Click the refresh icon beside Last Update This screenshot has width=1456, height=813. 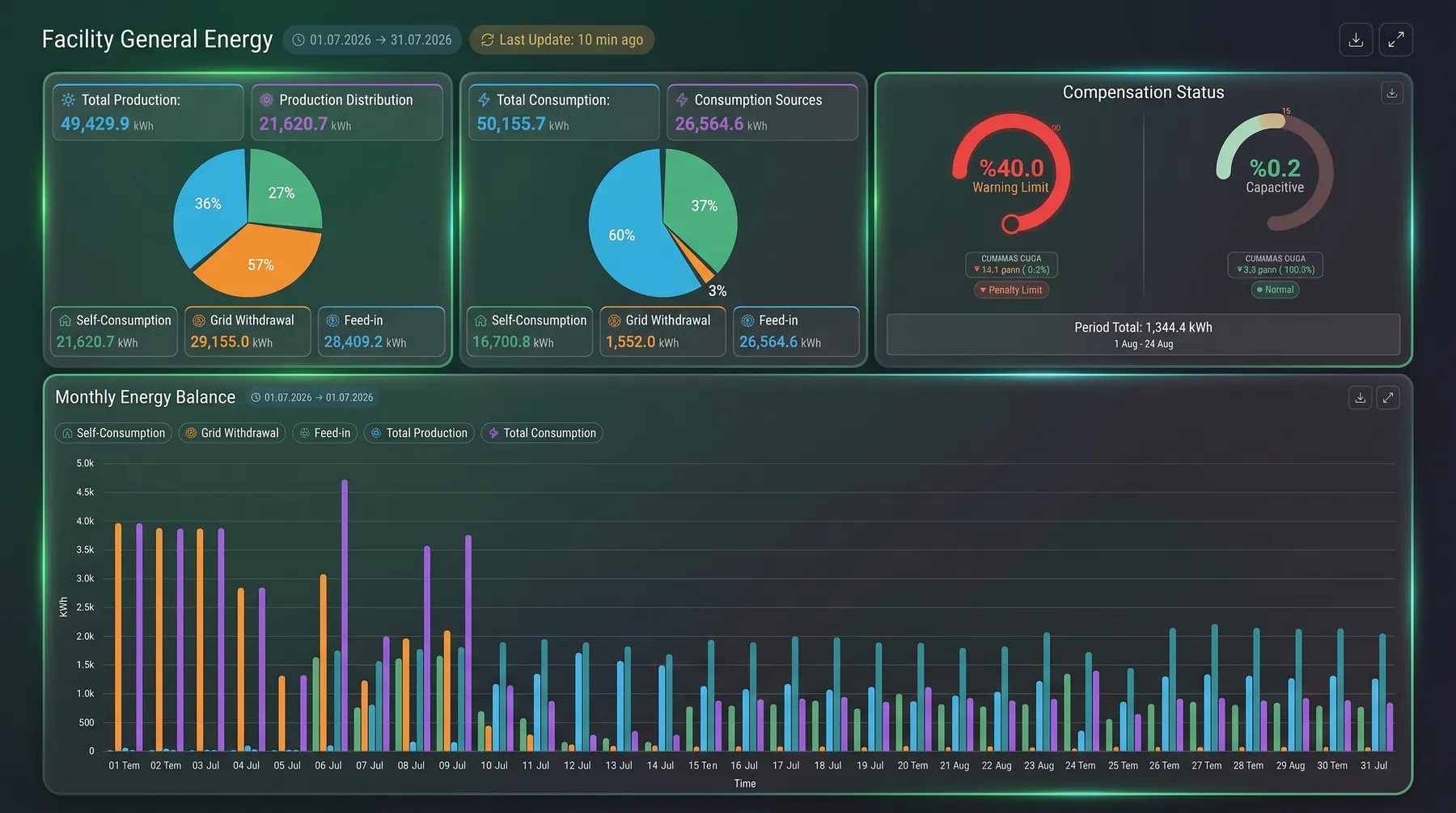coord(487,40)
